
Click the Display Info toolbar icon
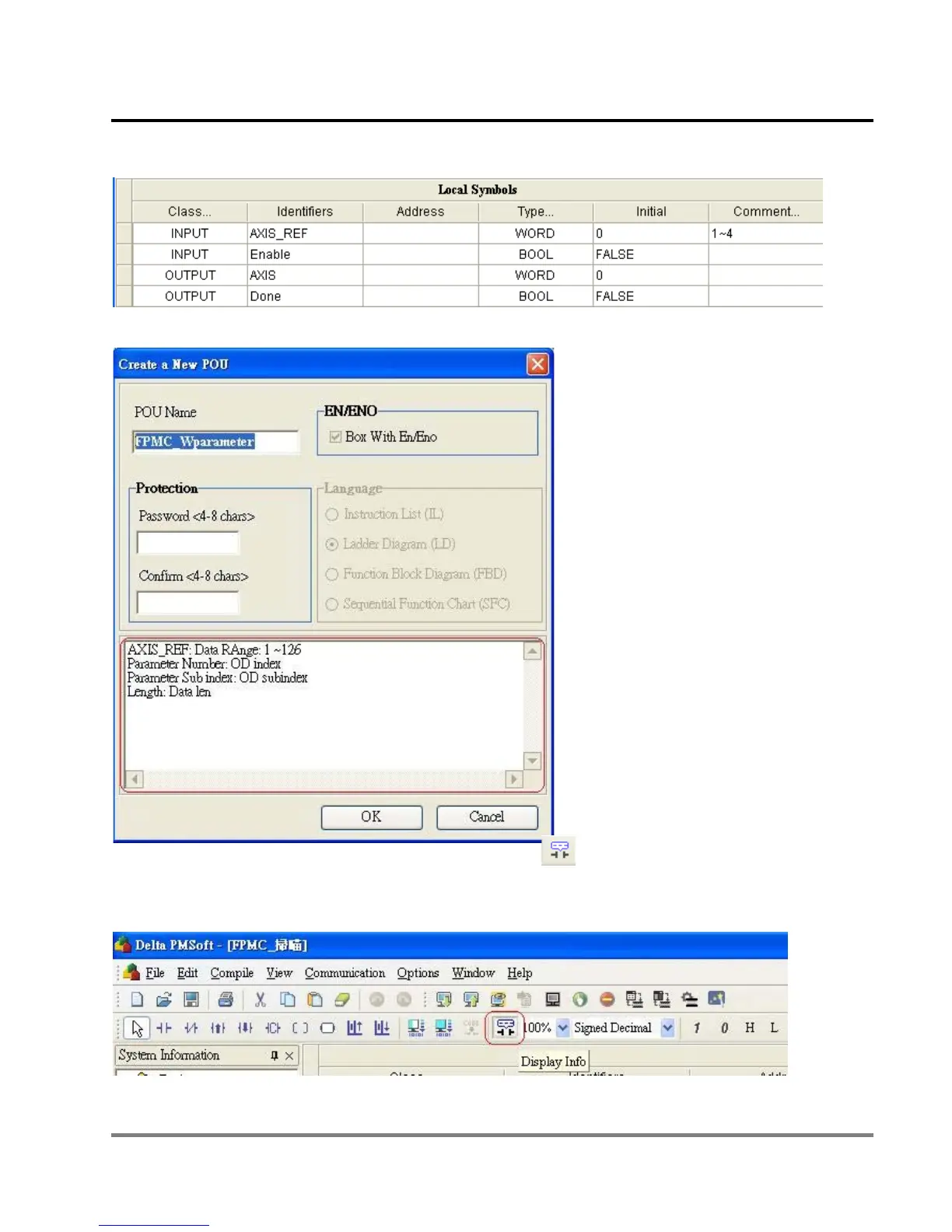tap(506, 1028)
